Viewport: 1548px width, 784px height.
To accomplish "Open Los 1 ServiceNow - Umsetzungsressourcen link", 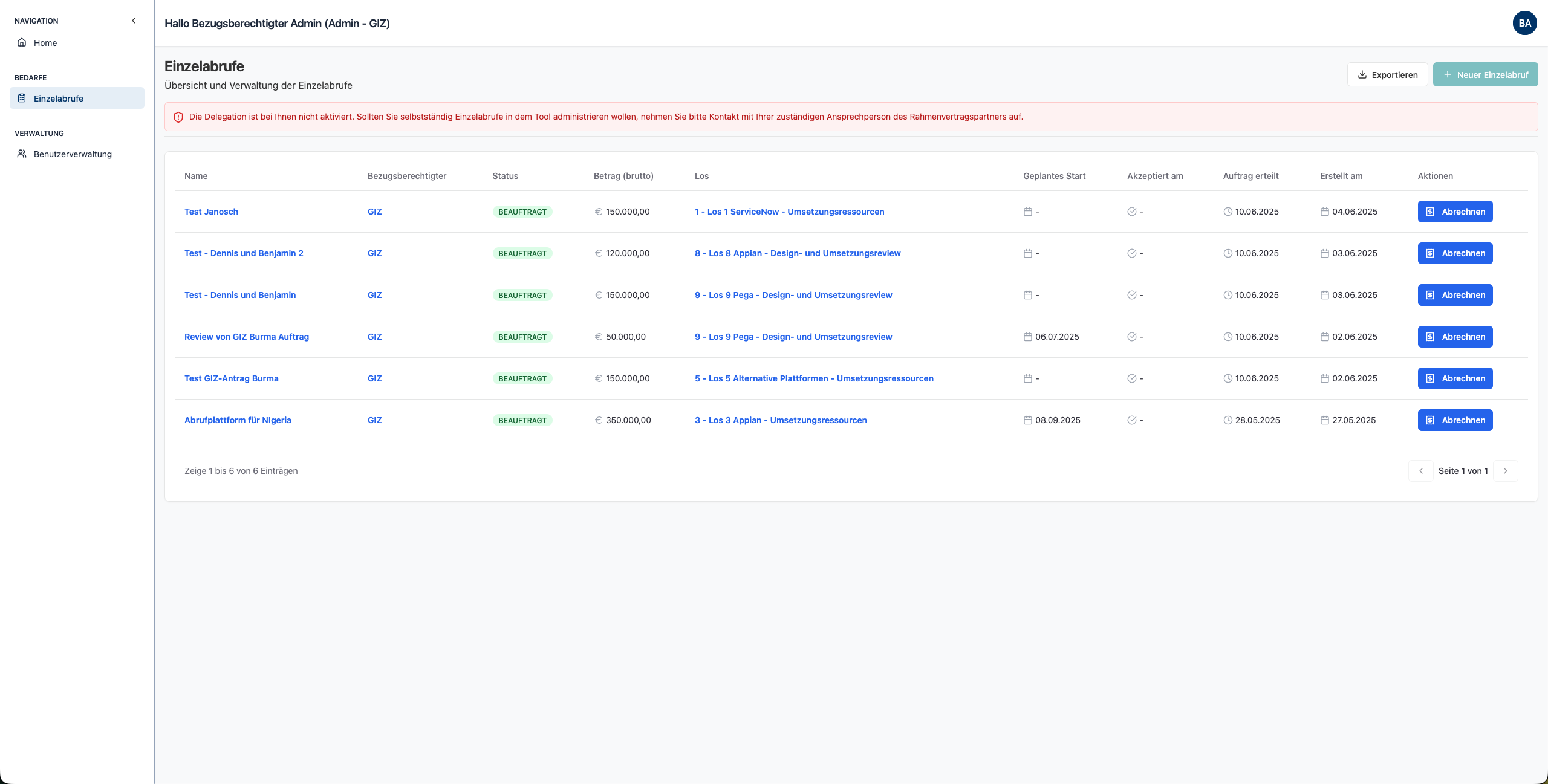I will point(789,212).
